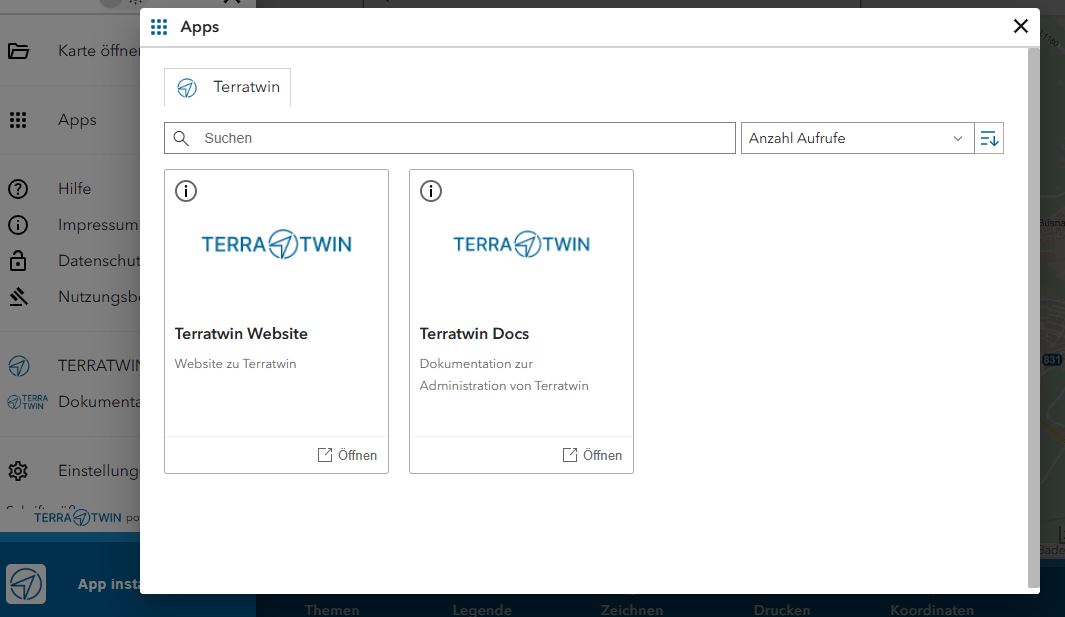
Task: Click the Impressum info icon in sidebar
Action: (18, 225)
